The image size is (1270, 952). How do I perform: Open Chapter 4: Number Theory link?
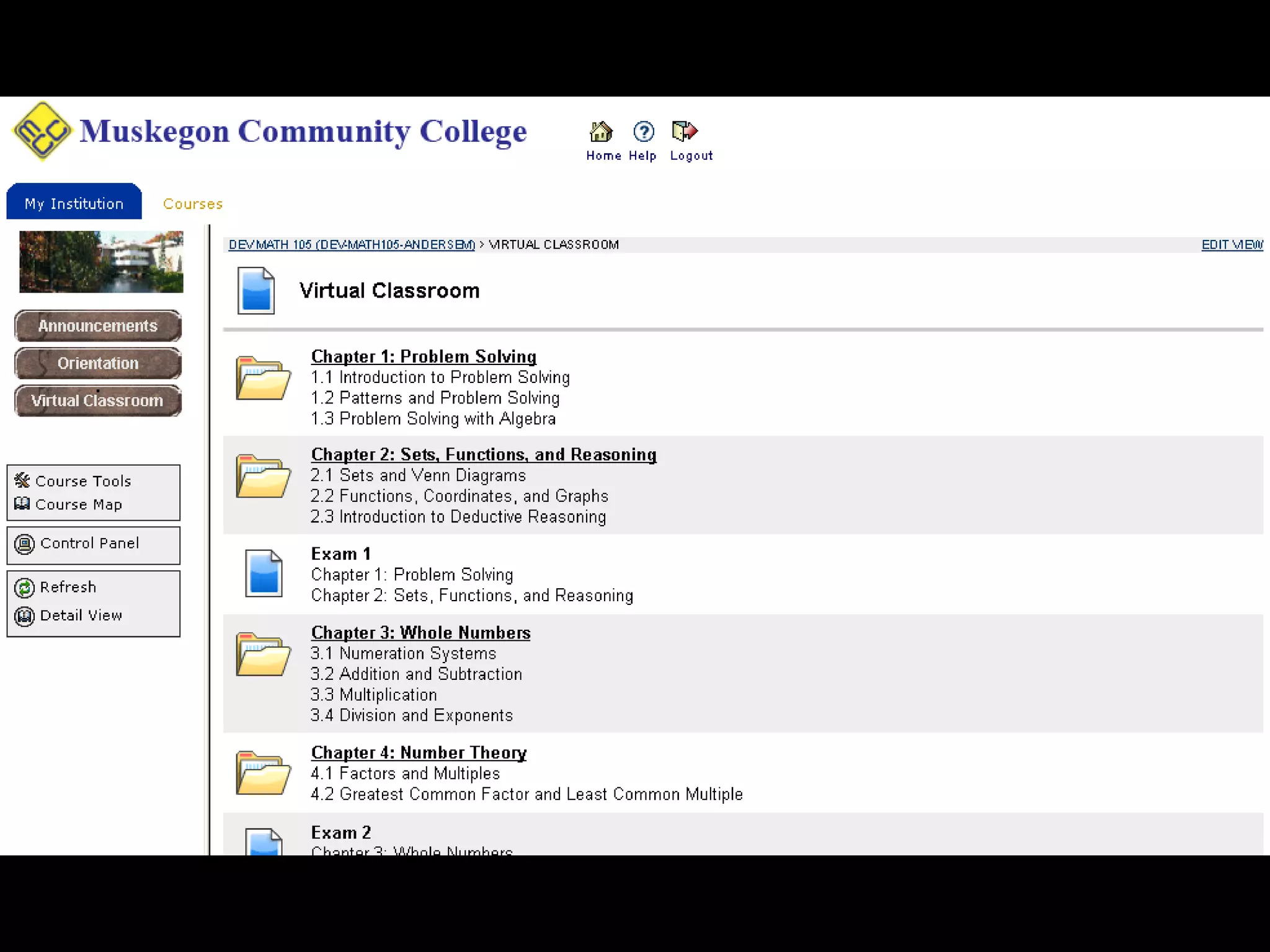(x=419, y=752)
